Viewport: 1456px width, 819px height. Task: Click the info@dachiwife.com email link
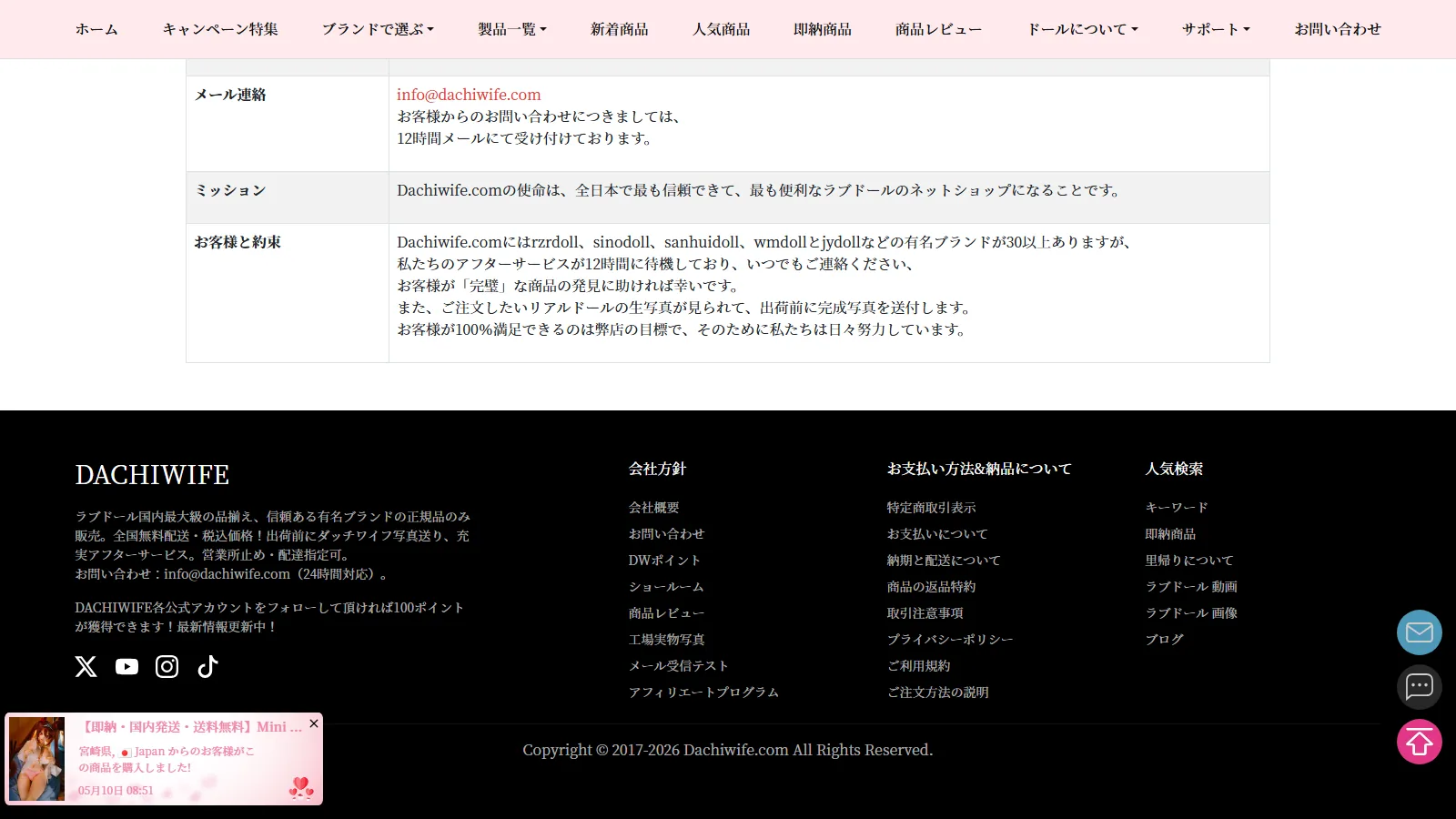point(469,95)
